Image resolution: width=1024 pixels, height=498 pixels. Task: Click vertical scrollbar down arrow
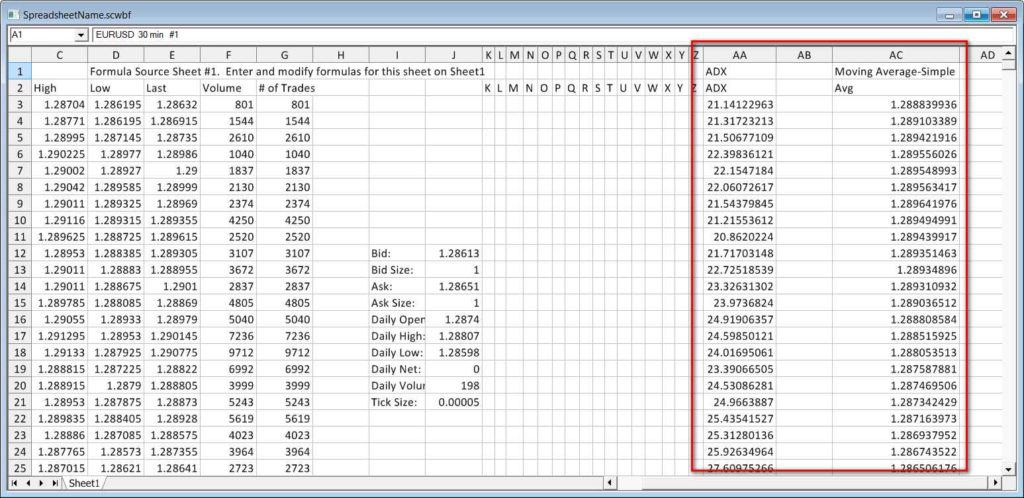click(x=1010, y=469)
